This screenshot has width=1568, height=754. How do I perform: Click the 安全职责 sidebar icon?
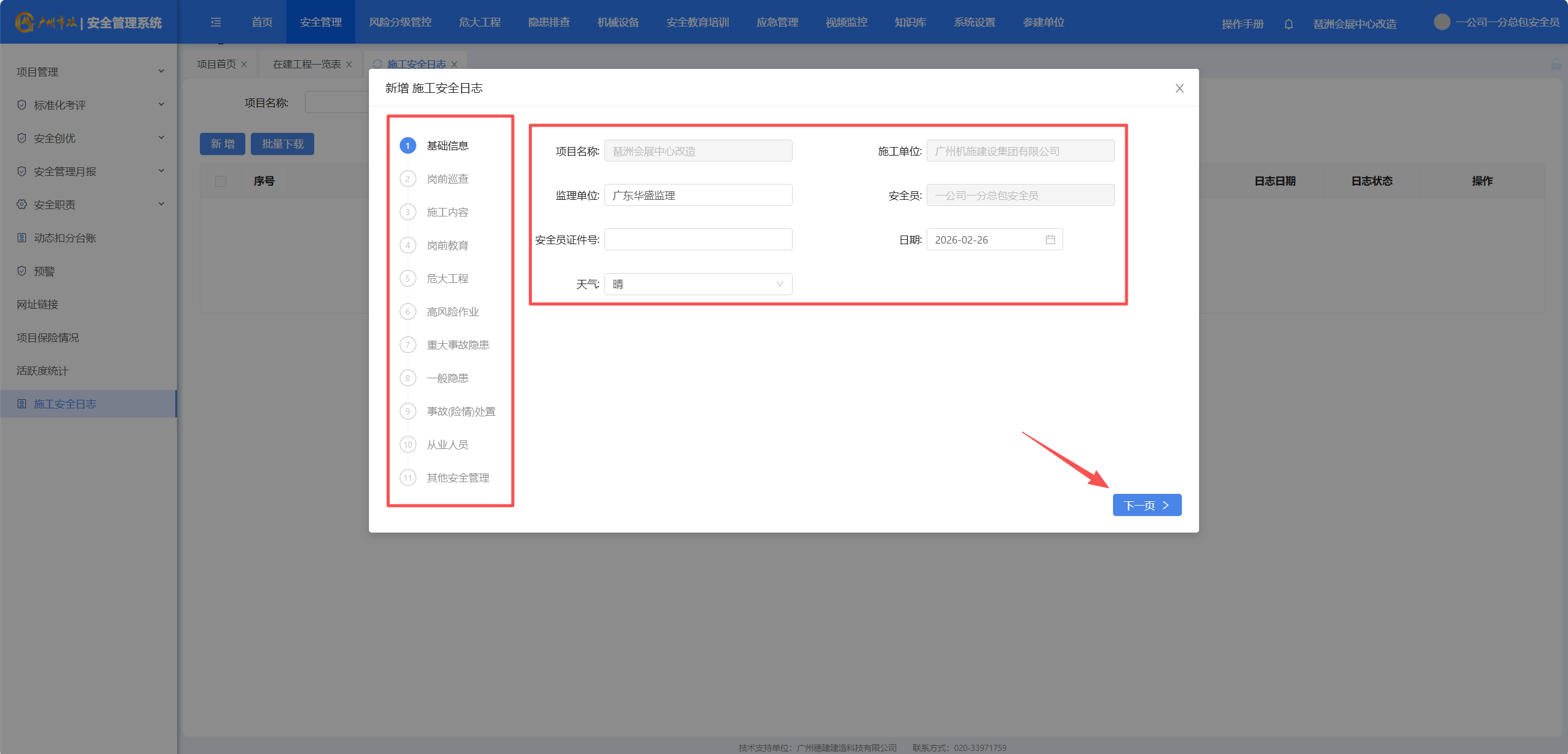point(22,204)
